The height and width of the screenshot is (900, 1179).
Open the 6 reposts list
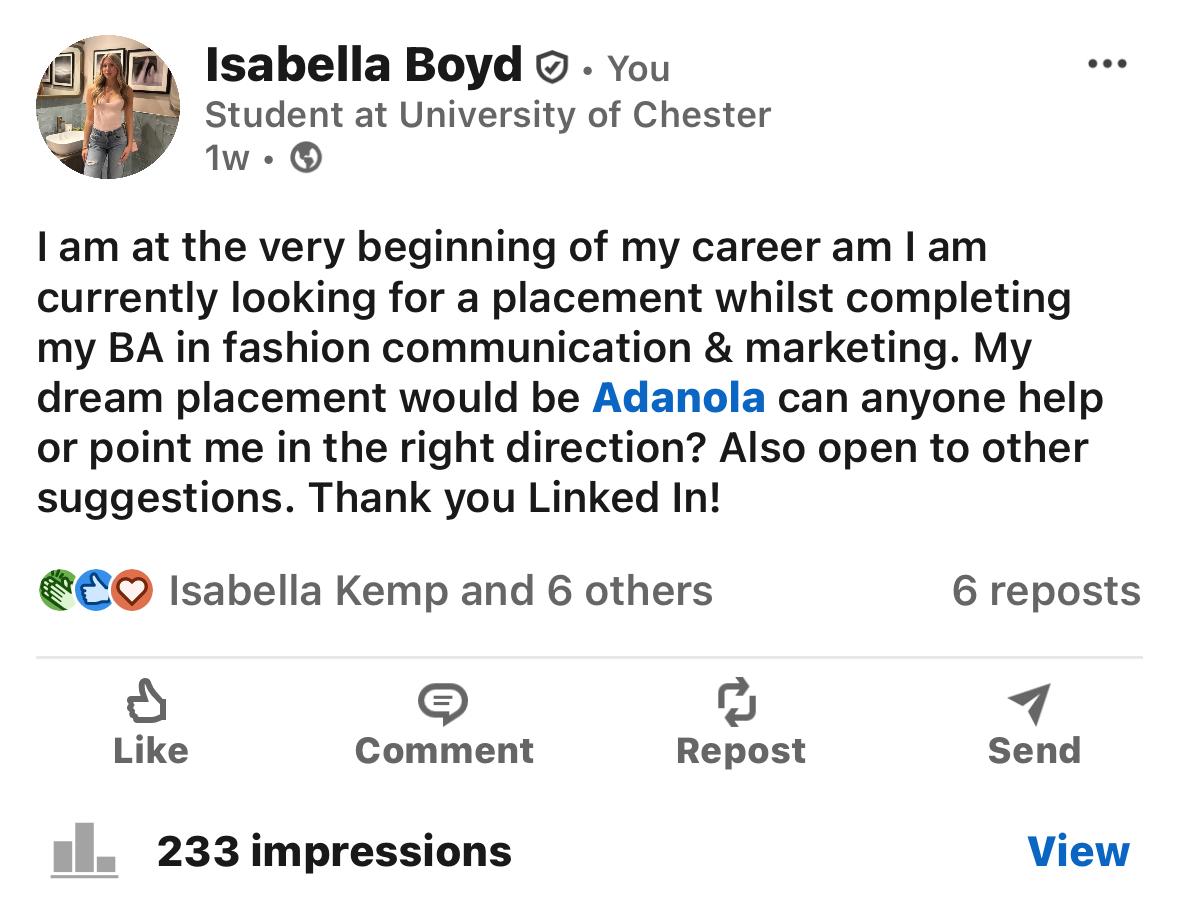click(1045, 590)
